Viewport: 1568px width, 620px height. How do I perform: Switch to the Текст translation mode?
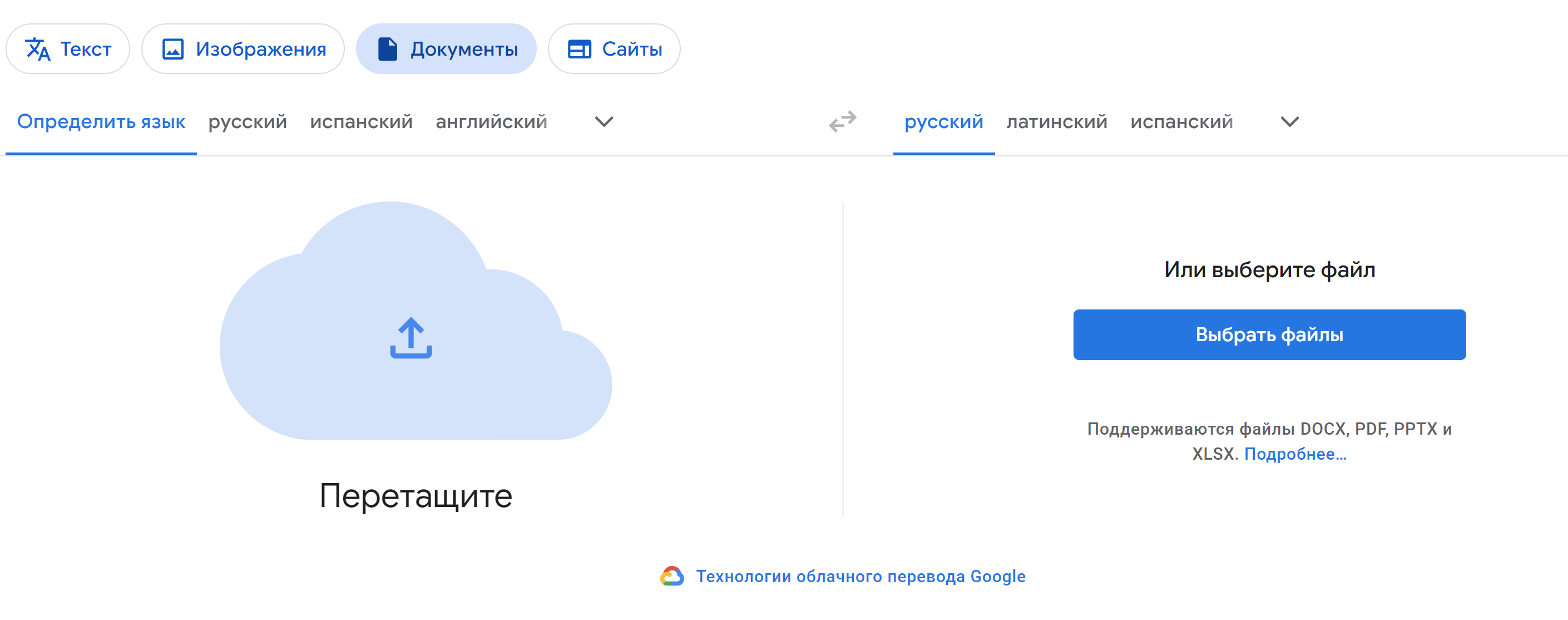(x=67, y=50)
